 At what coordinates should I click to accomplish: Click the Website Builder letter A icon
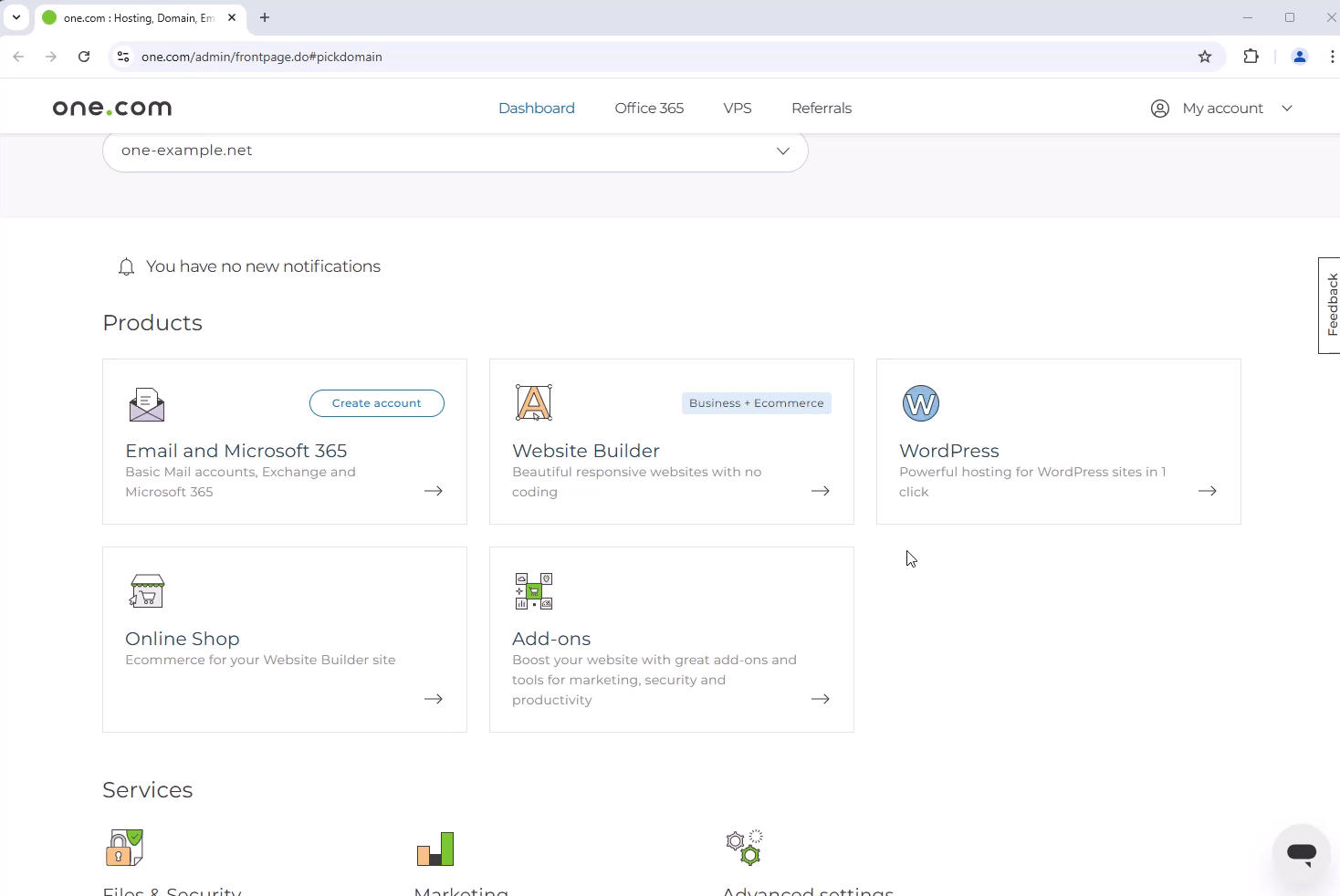click(x=534, y=402)
